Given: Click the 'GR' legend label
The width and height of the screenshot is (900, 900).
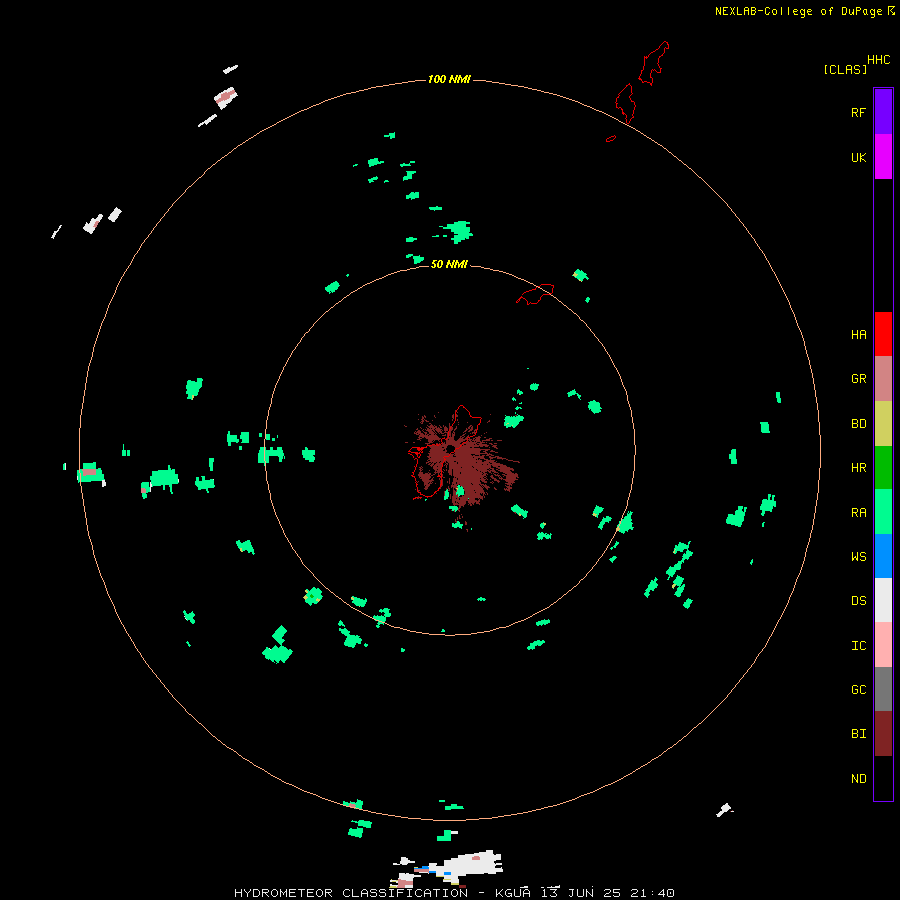Looking at the screenshot, I should point(858,379).
